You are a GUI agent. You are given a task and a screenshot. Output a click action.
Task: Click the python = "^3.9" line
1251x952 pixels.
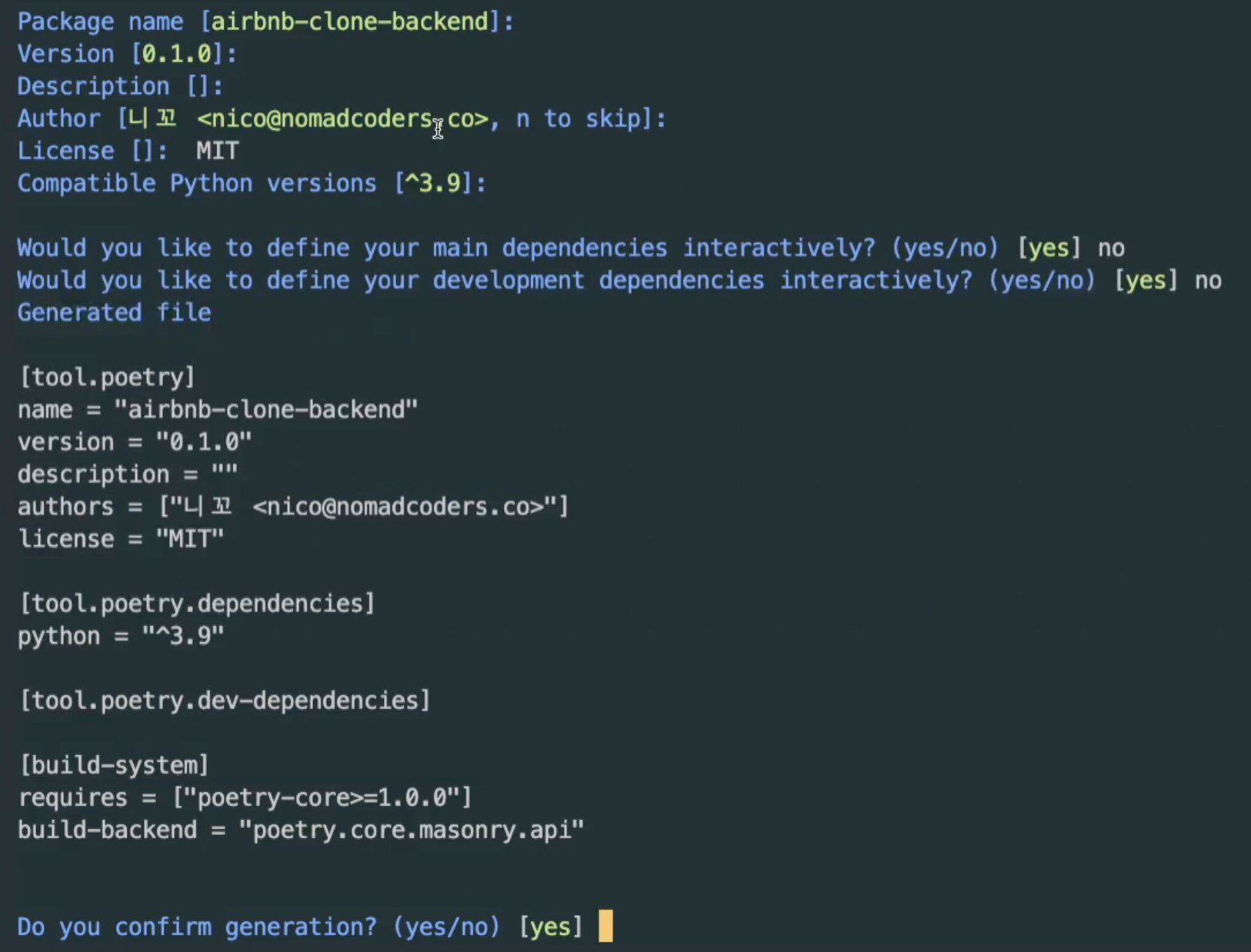(121, 635)
